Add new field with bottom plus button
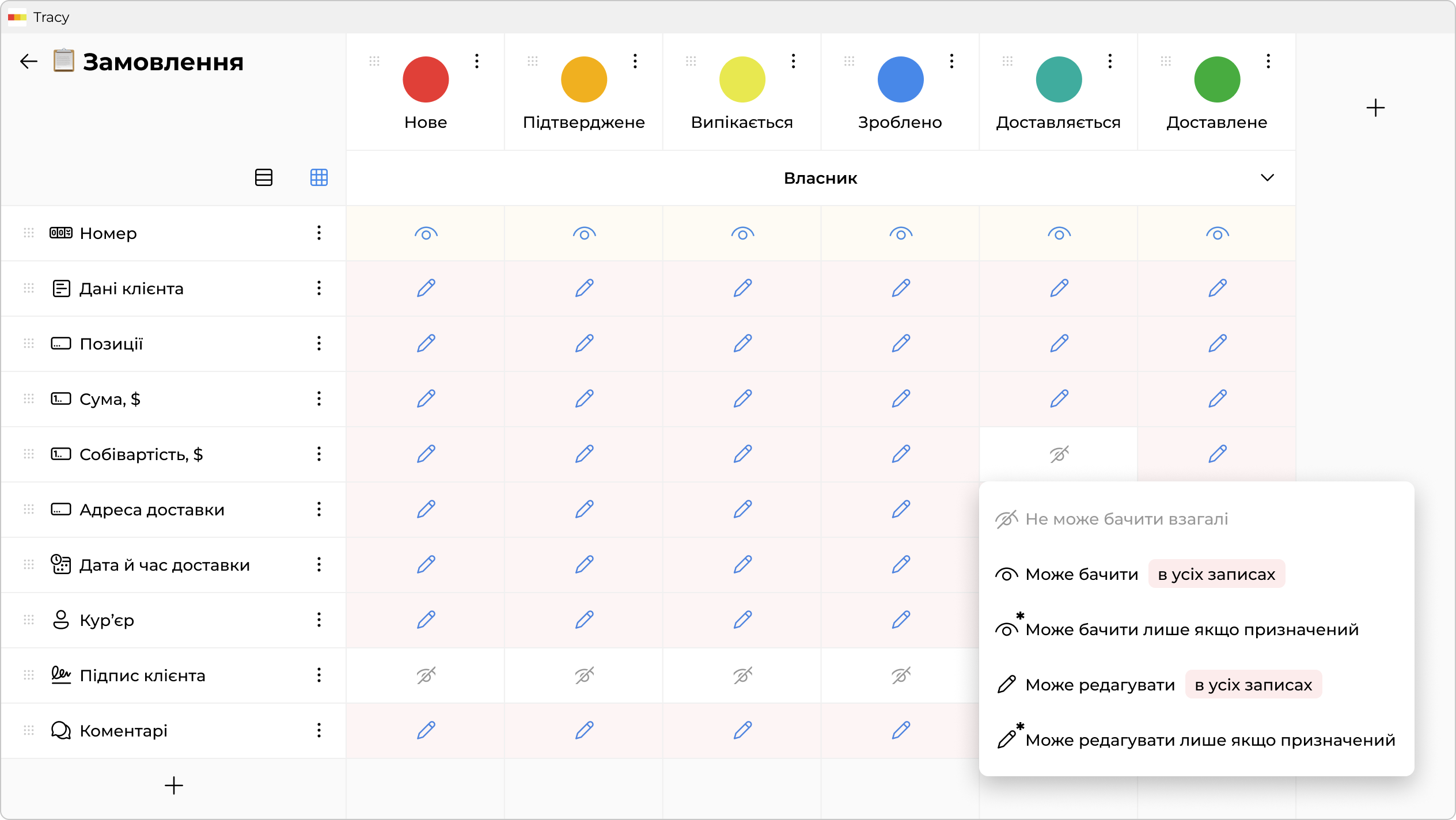The height and width of the screenshot is (820, 1456). (x=173, y=785)
